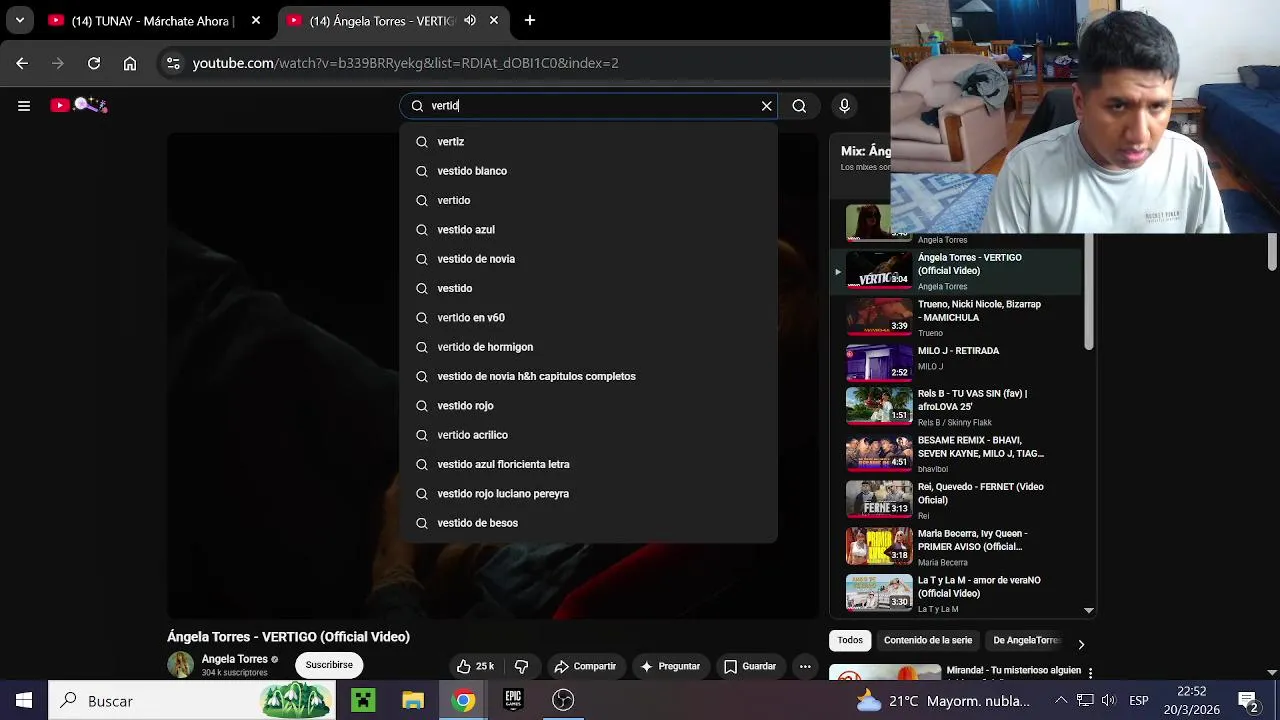Open the Preguntar AI button
The image size is (1280, 720).
coord(670,666)
